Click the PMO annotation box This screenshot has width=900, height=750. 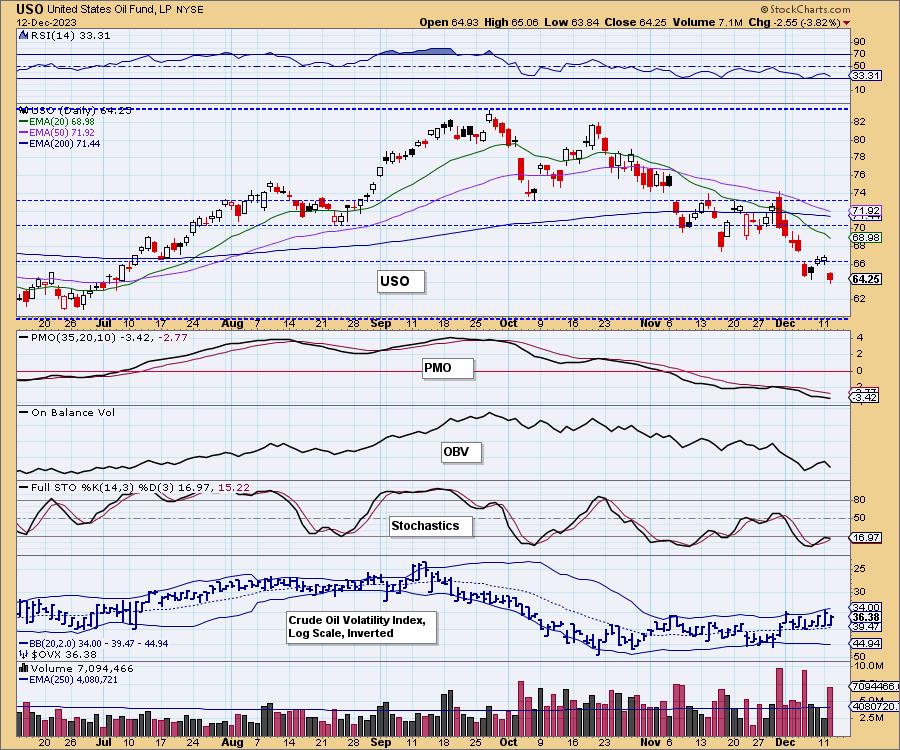(x=448, y=368)
